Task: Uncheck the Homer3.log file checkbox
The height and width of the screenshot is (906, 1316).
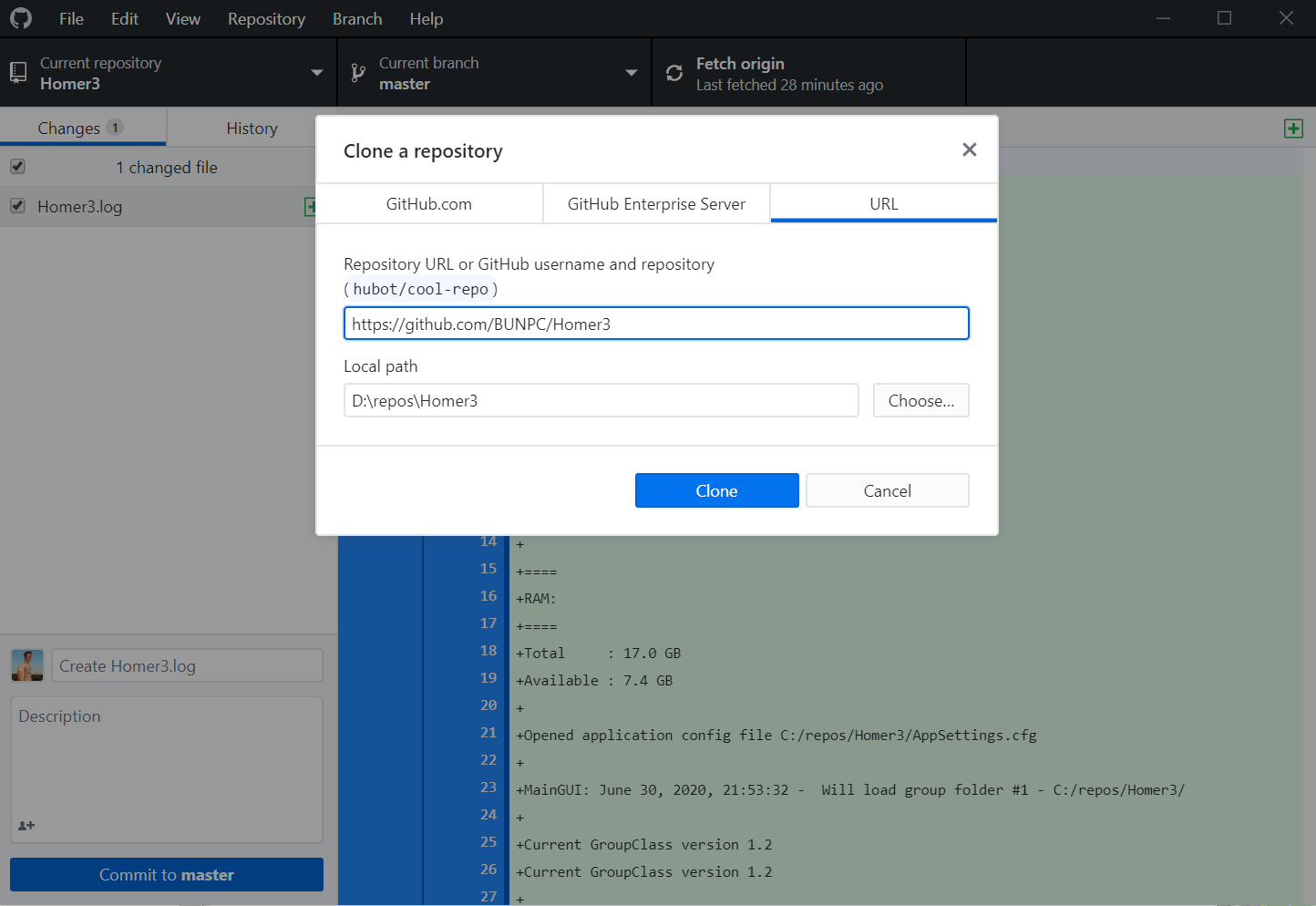Action: point(17,206)
